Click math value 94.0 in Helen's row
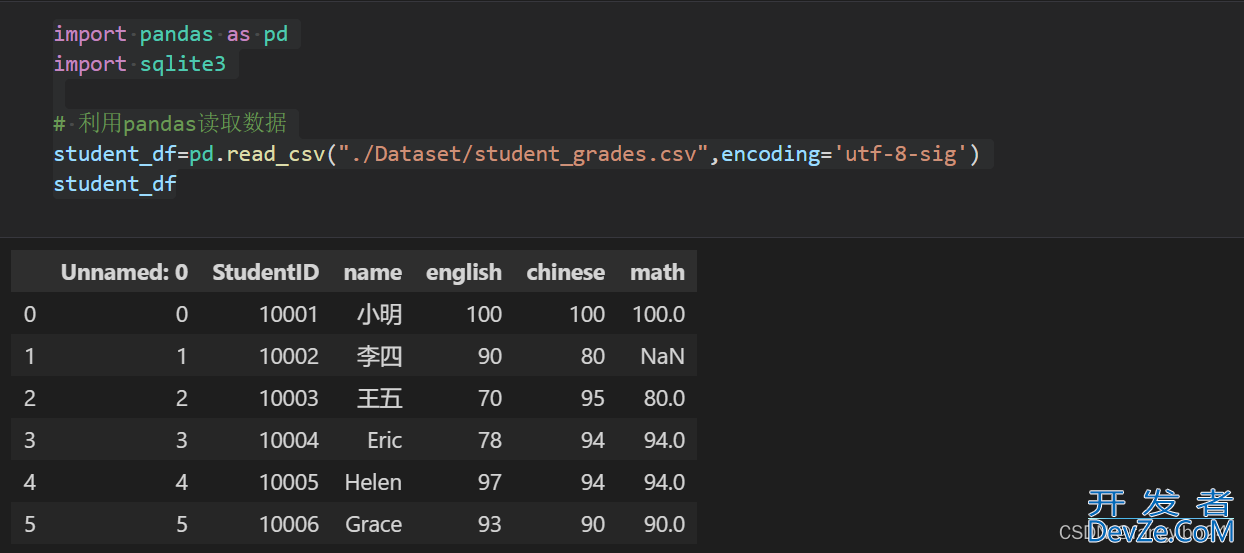This screenshot has width=1244, height=553. (x=664, y=482)
